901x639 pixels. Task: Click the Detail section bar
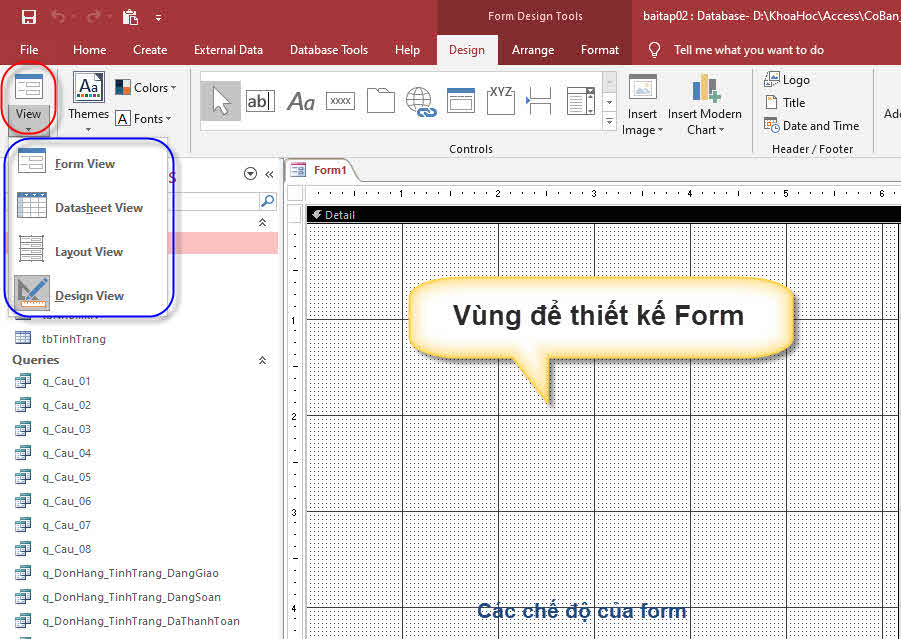(603, 215)
